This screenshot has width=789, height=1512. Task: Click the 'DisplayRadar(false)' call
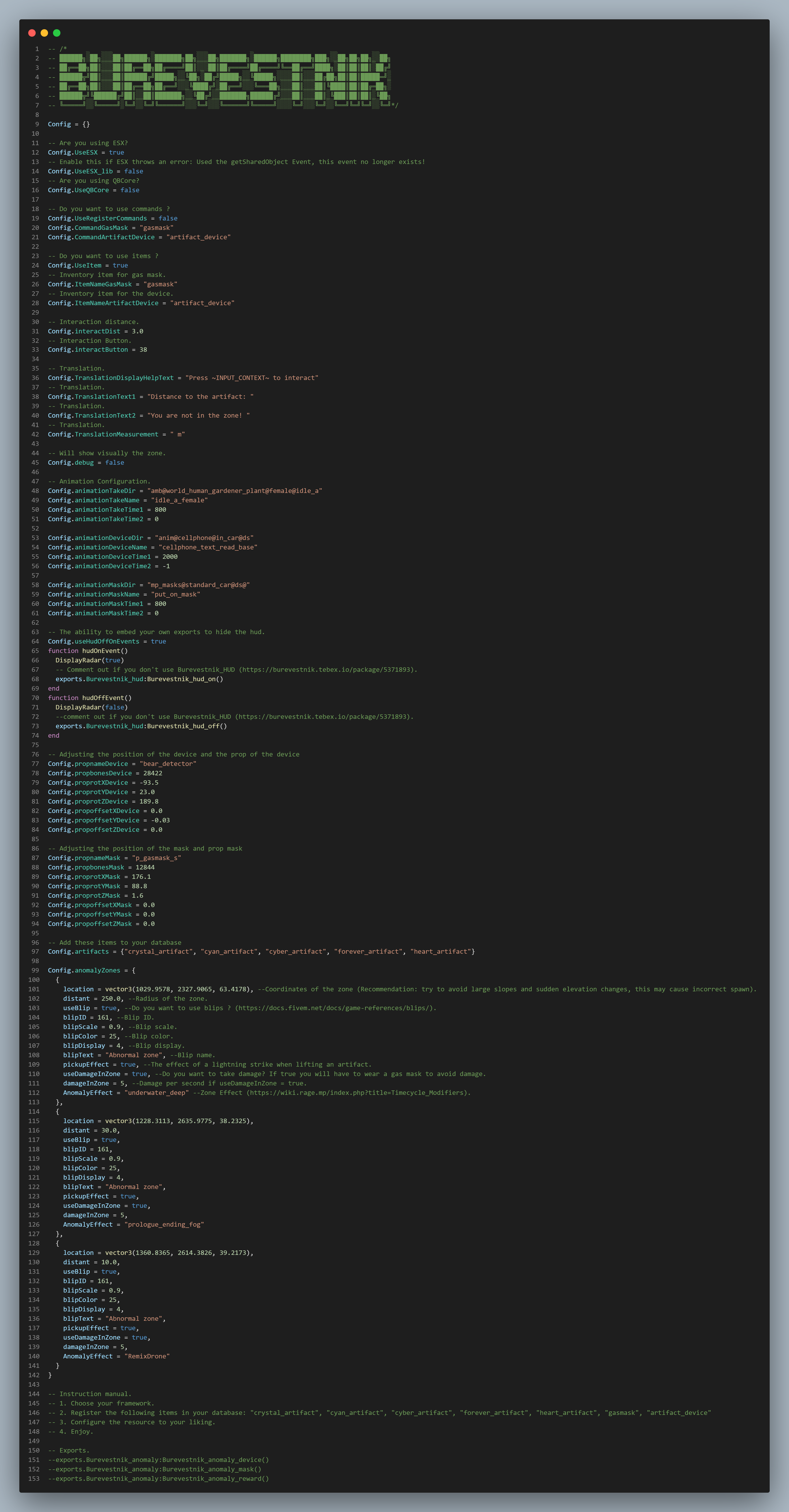[x=92, y=707]
